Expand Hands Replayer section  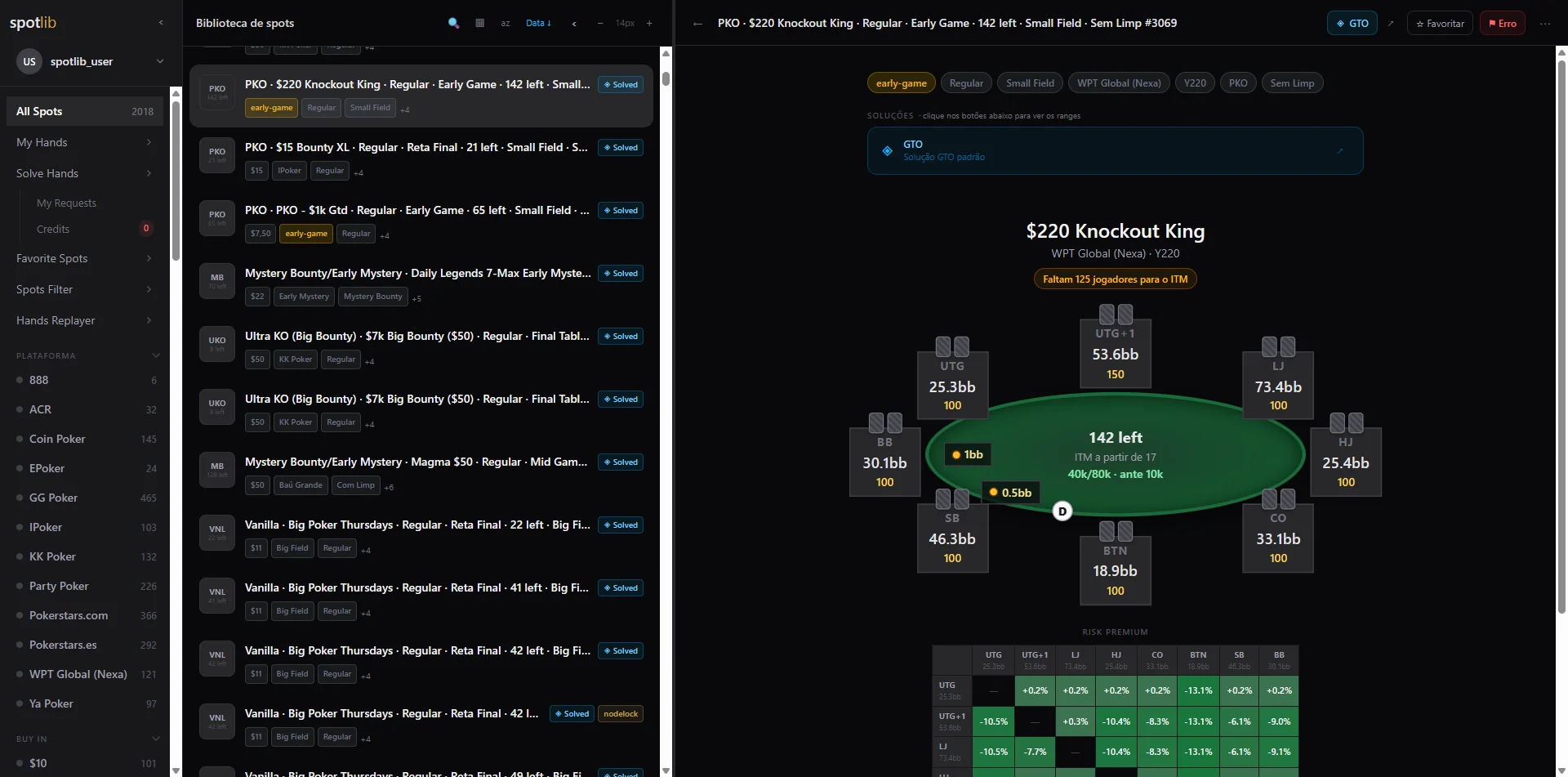pyautogui.click(x=85, y=320)
